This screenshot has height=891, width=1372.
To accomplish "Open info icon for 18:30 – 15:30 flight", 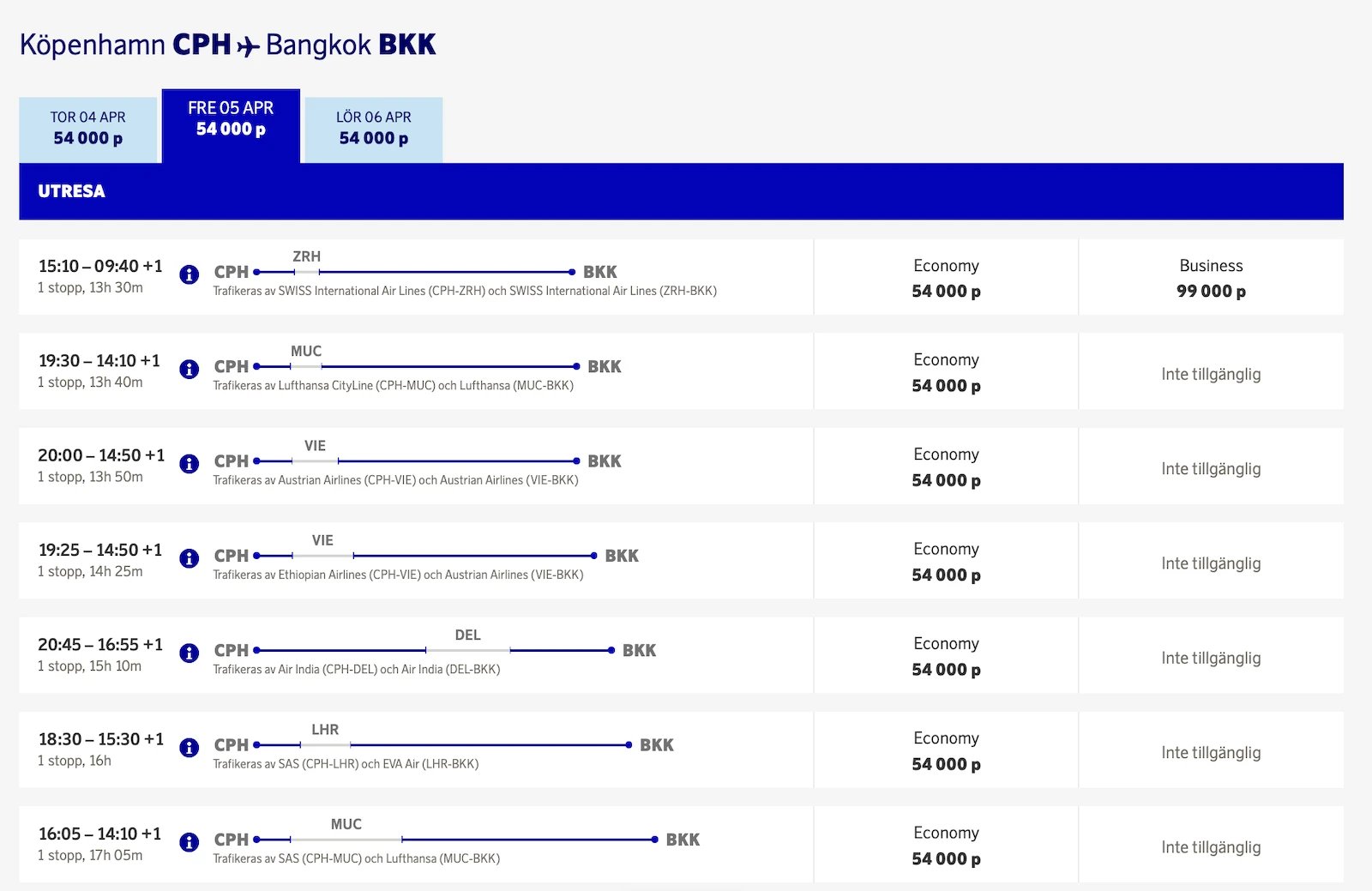I will (190, 748).
